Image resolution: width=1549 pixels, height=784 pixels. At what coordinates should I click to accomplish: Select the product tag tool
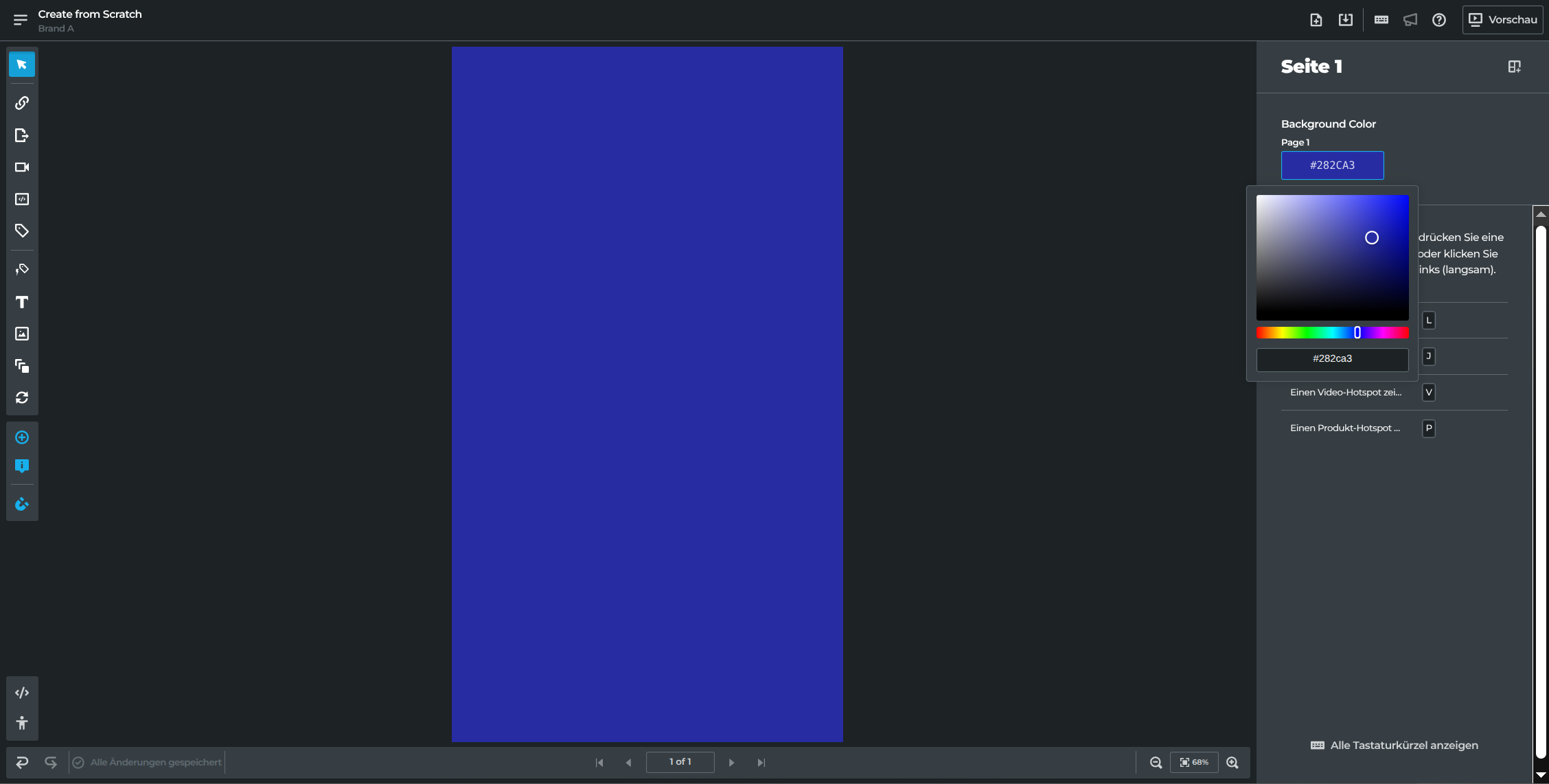click(x=22, y=231)
